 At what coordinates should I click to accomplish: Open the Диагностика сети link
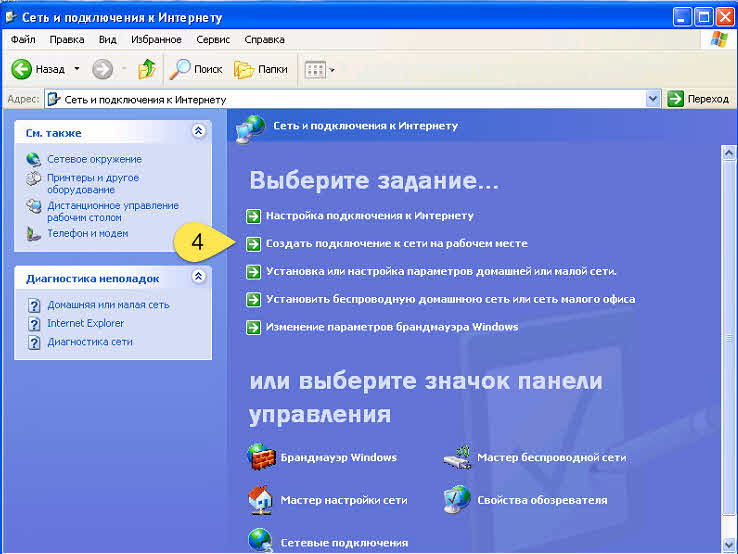90,342
